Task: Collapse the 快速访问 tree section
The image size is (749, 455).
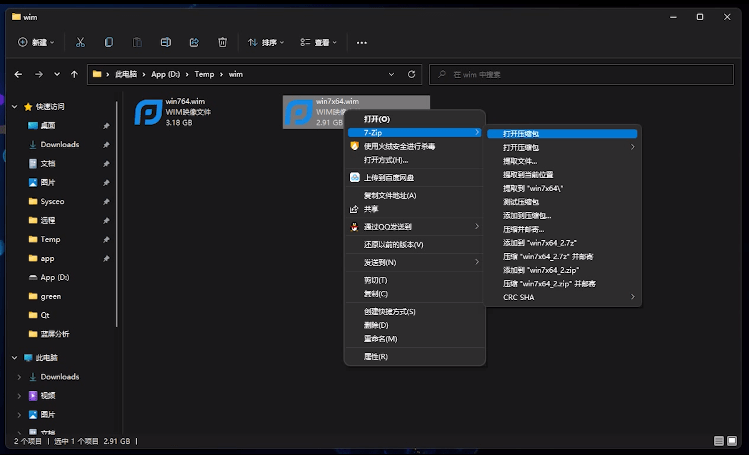Action: tap(15, 106)
